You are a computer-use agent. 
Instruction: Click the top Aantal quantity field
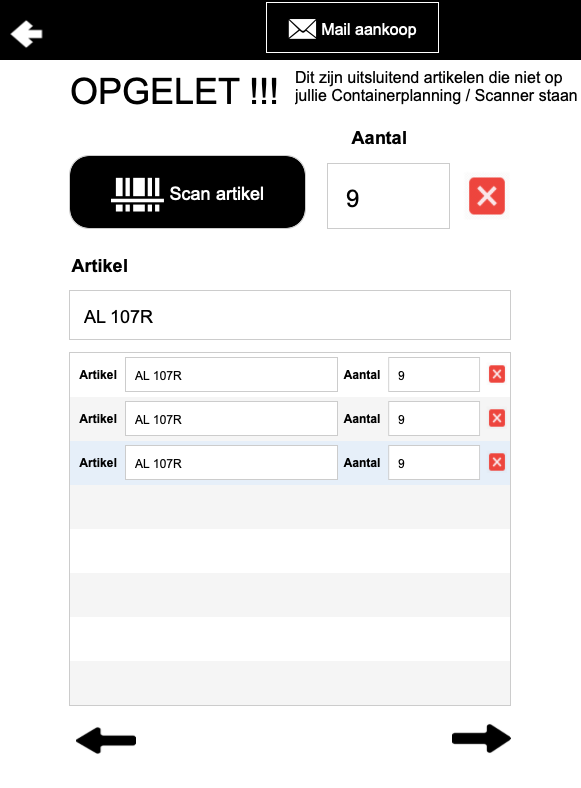(389, 196)
